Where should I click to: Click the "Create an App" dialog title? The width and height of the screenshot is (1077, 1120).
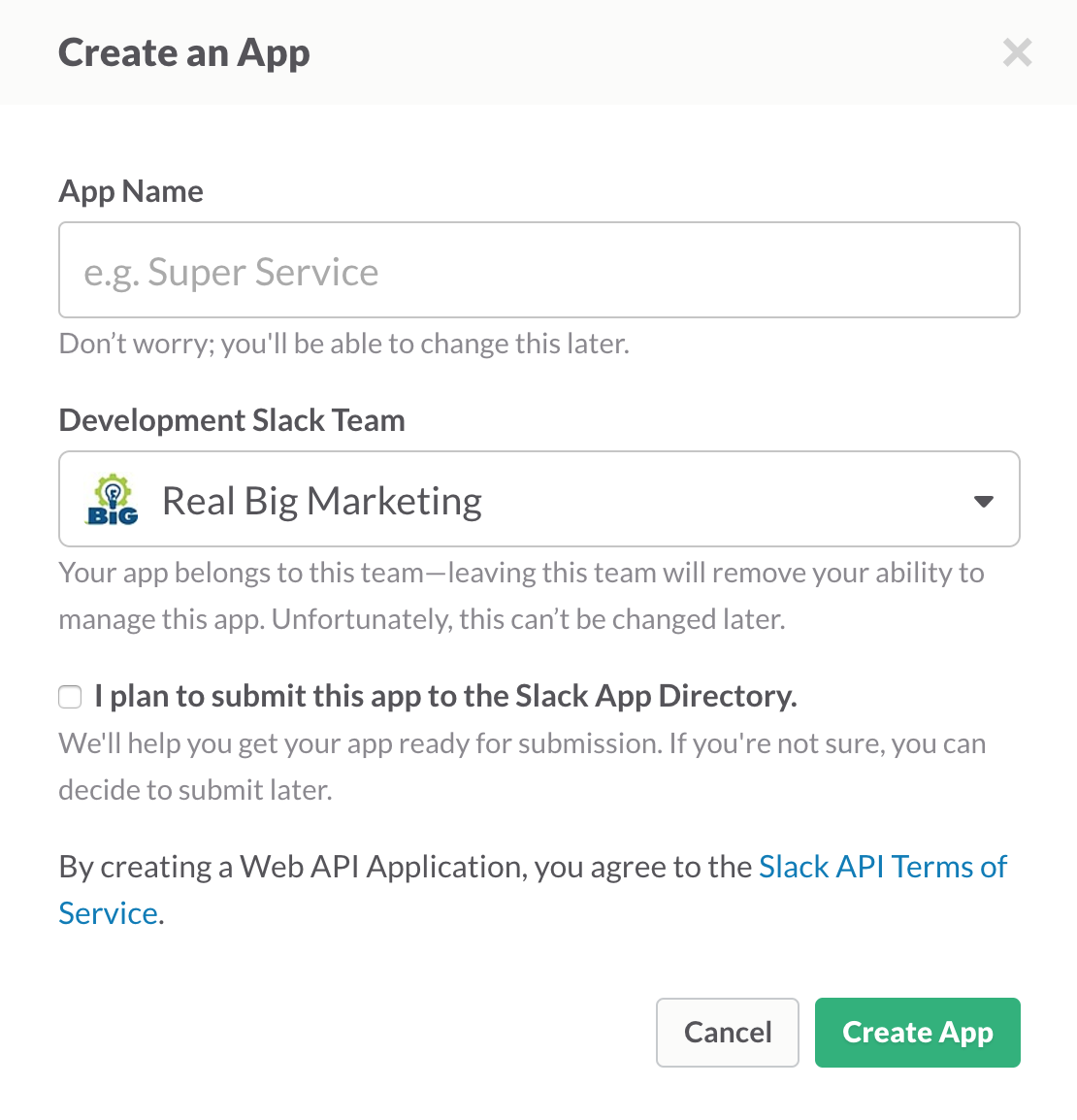tap(184, 53)
